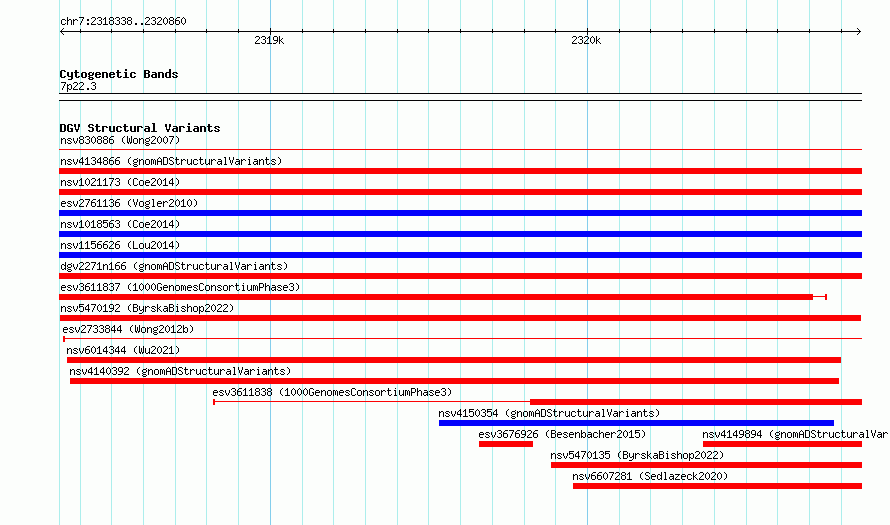This screenshot has height=525, width=890.
Task: Click esv3611838 (1000GenomesConsortiumPhase3) label
Action: pyautogui.click(x=332, y=392)
